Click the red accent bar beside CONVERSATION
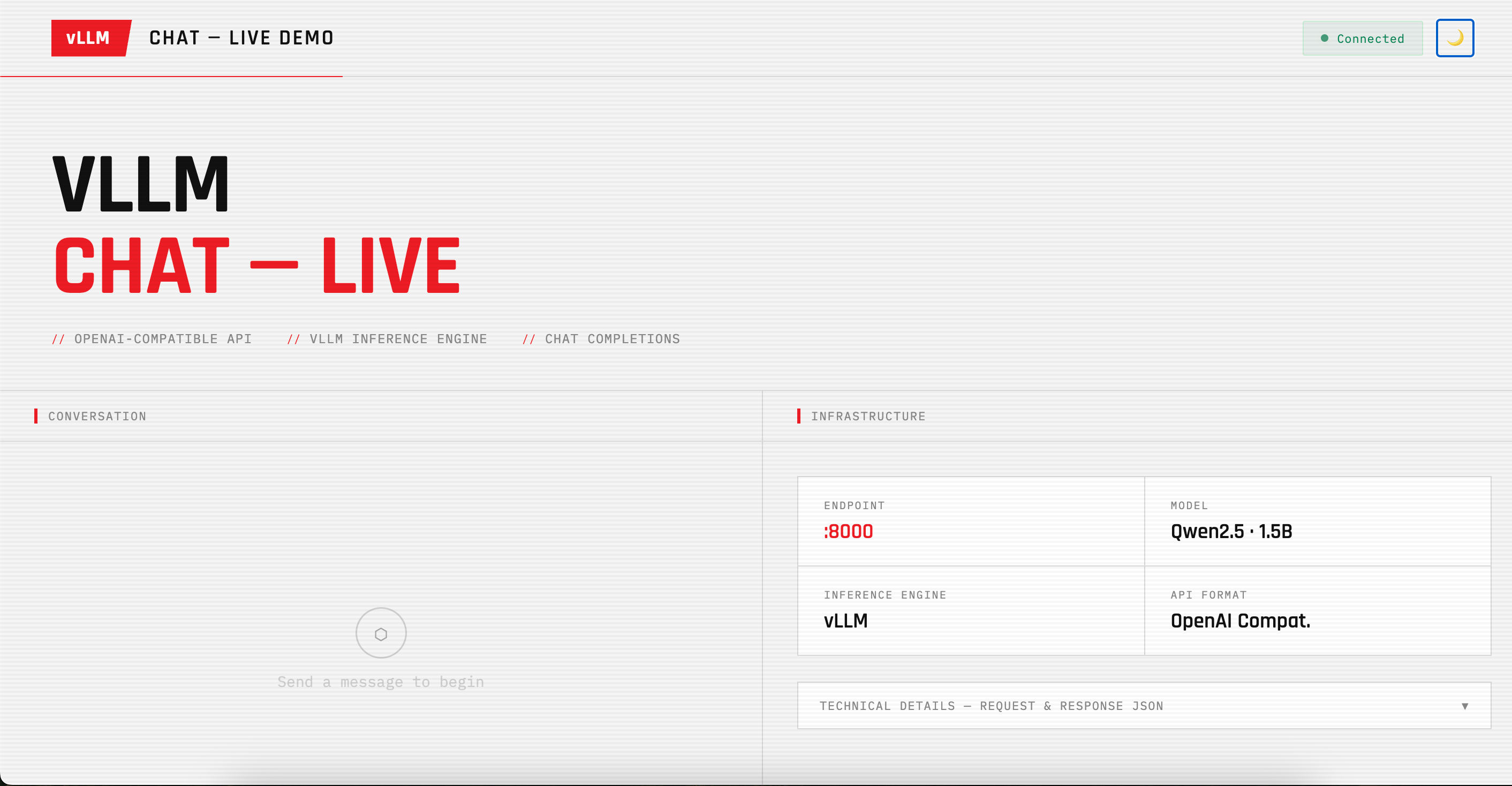 click(x=37, y=416)
